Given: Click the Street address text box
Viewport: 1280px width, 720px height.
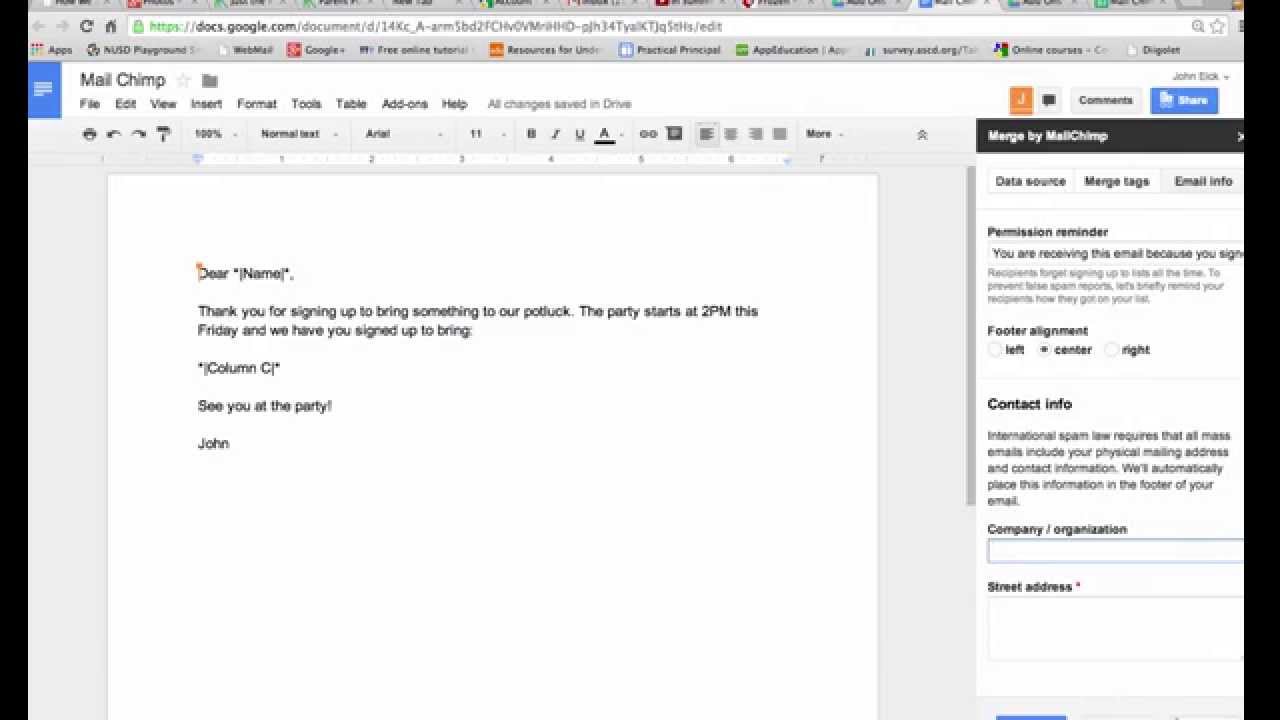Looking at the screenshot, I should pyautogui.click(x=1115, y=629).
